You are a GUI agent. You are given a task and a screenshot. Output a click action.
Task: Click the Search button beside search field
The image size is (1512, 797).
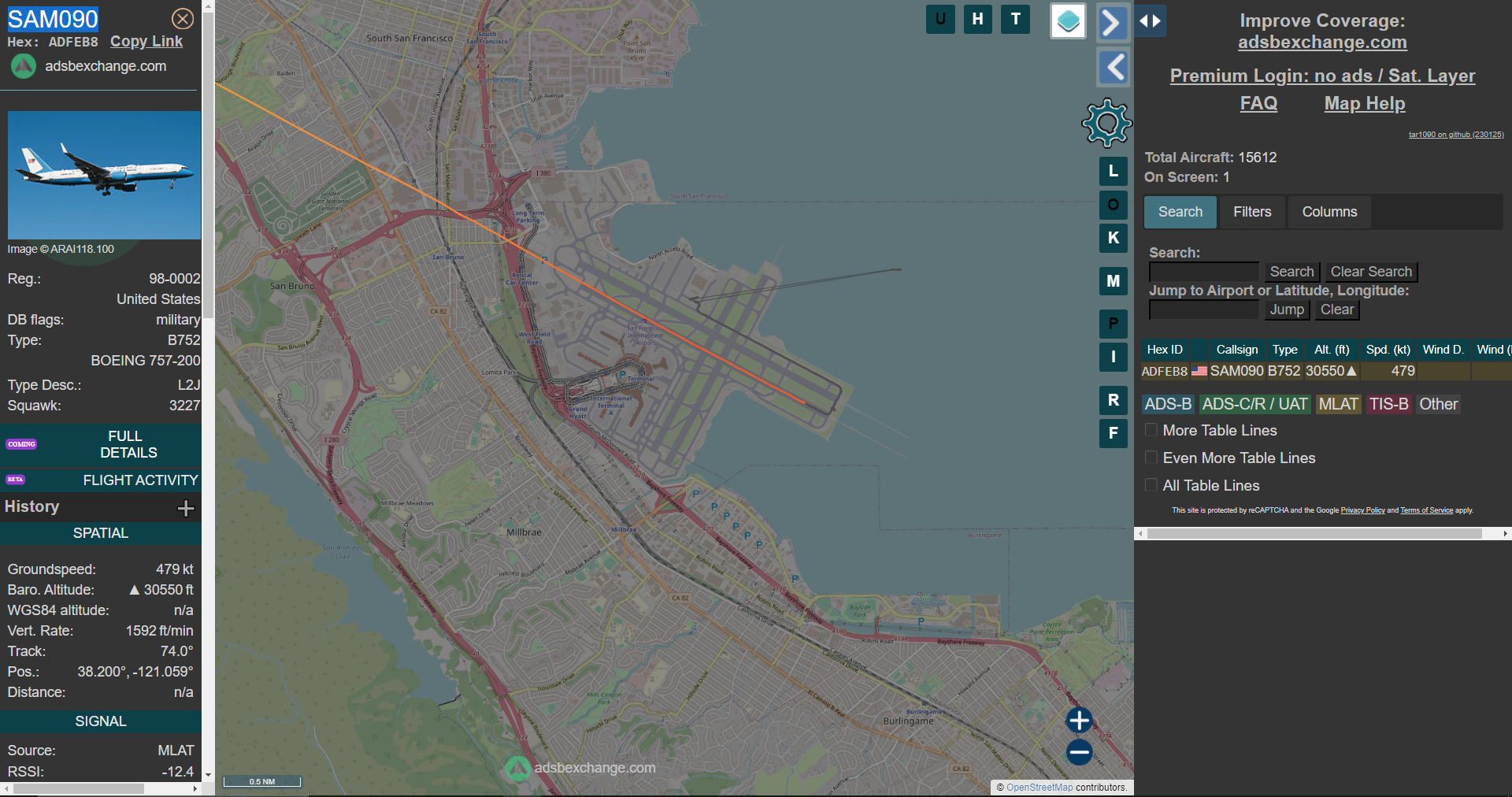(1291, 272)
